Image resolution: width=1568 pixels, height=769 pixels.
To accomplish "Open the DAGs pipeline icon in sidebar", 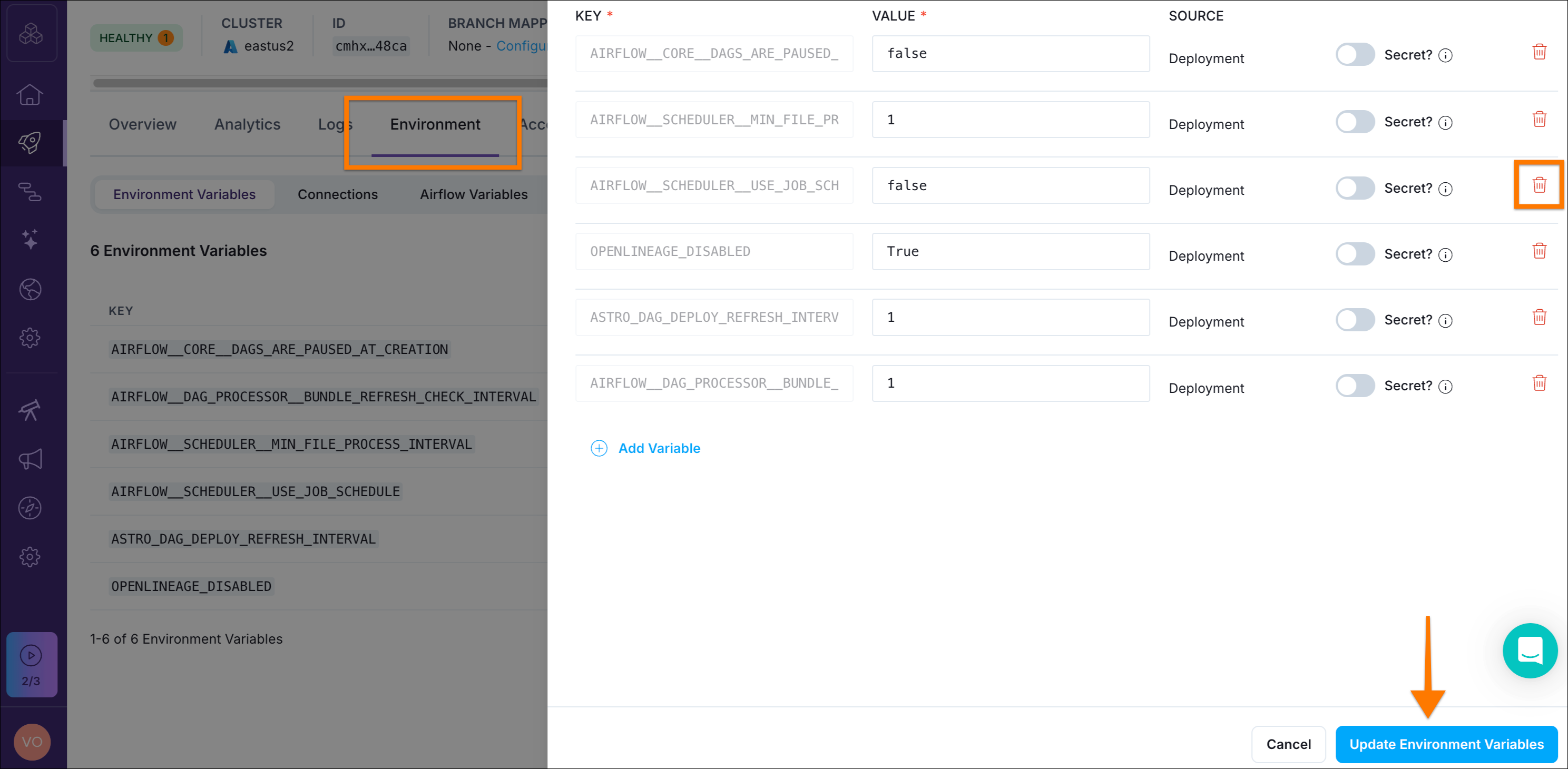I will 31,192.
